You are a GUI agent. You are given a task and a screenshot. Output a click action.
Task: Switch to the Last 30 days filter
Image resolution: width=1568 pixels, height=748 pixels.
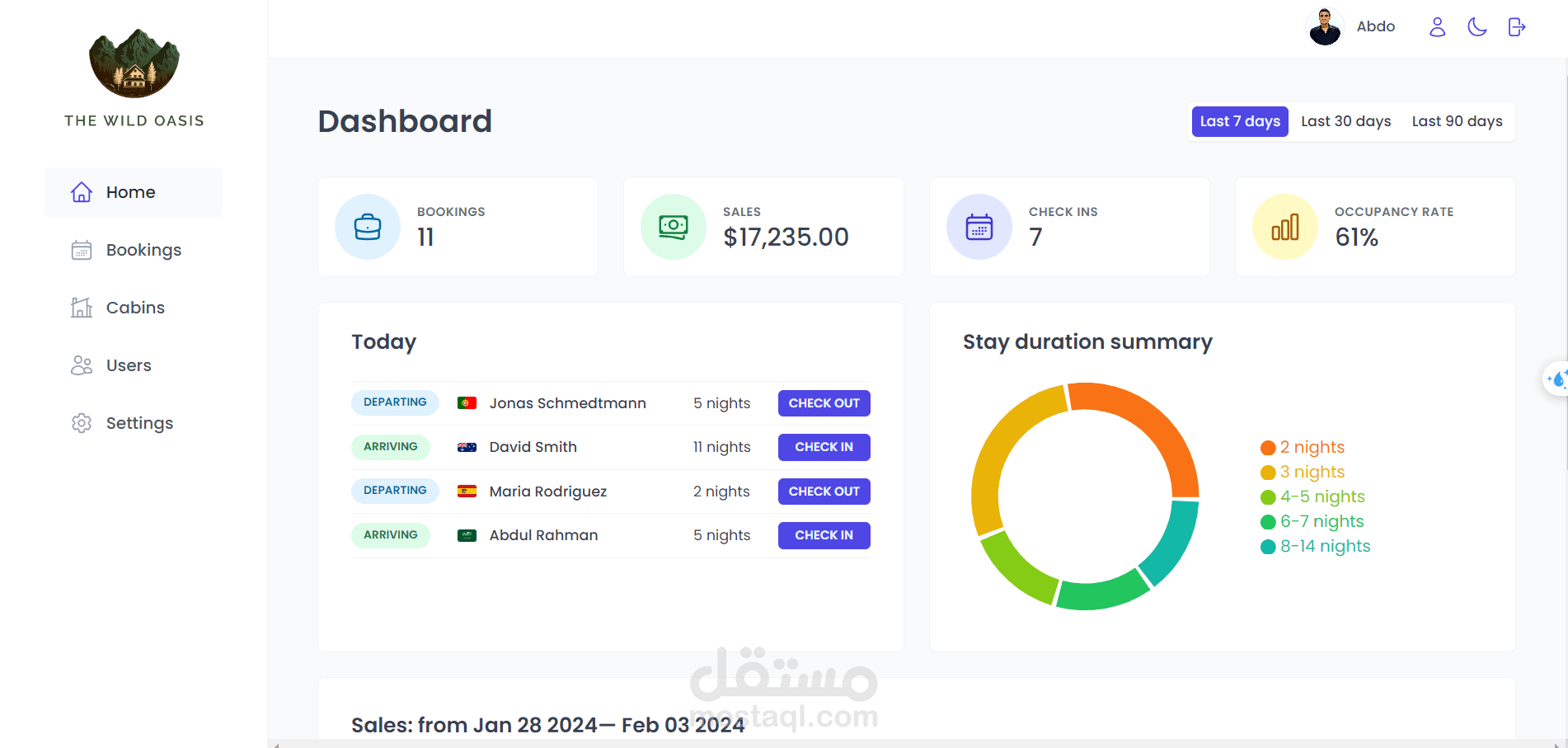[x=1345, y=121]
